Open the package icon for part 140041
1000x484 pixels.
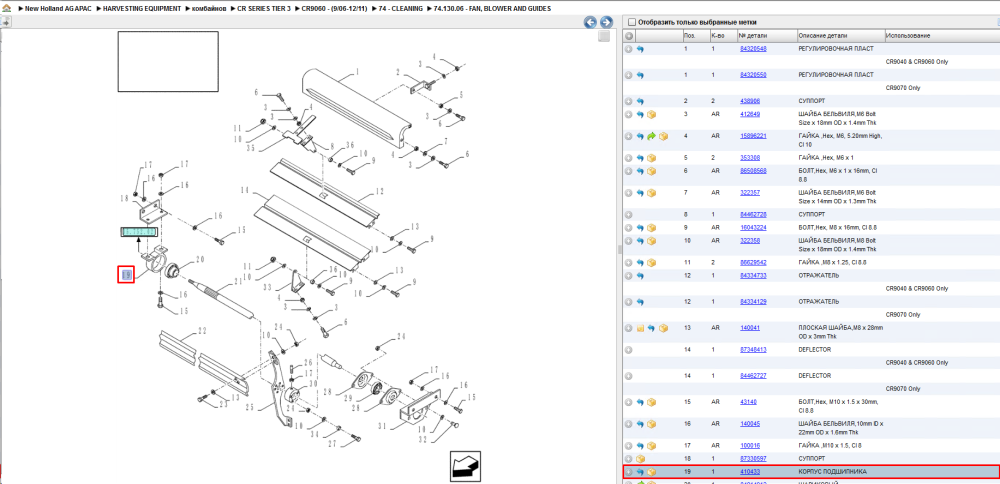point(663,328)
